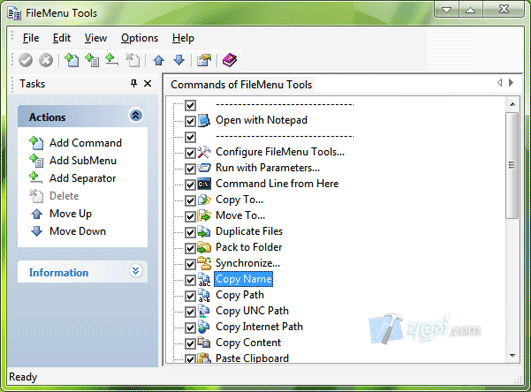
Task: Click the command list scrollbar thumb
Action: 512,166
